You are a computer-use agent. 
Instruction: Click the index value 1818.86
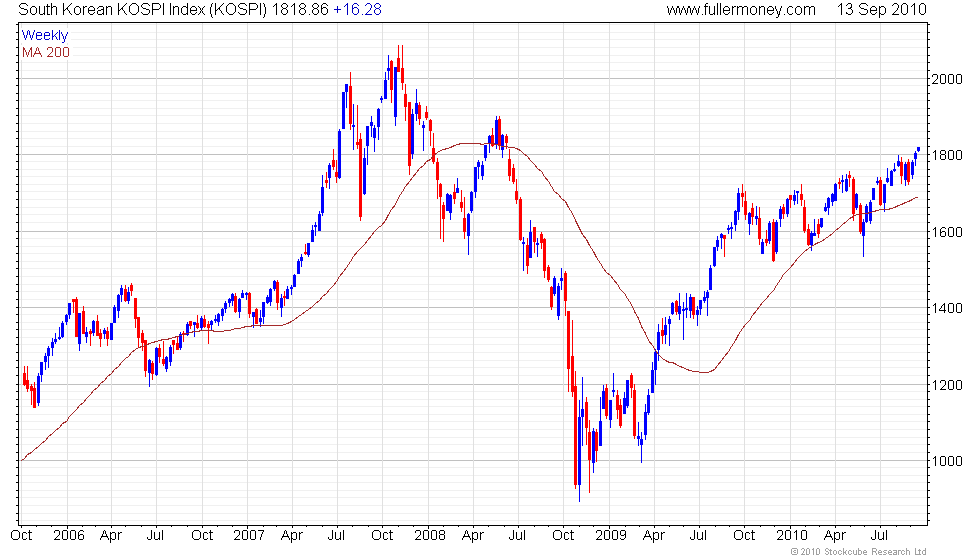point(300,9)
